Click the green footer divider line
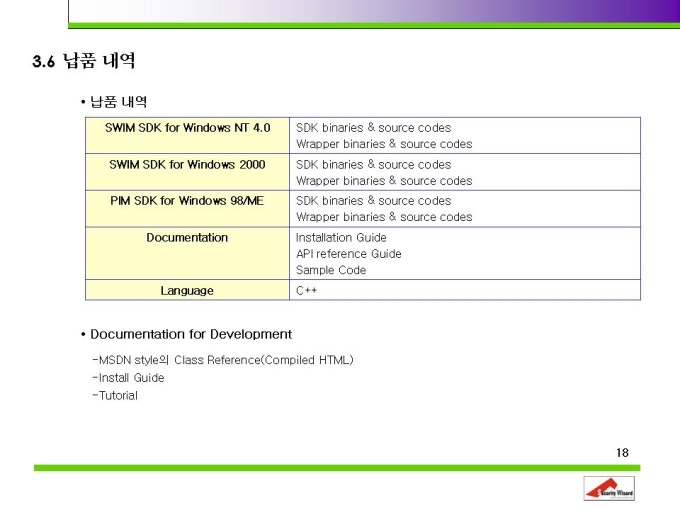The image size is (680, 510). [337, 468]
